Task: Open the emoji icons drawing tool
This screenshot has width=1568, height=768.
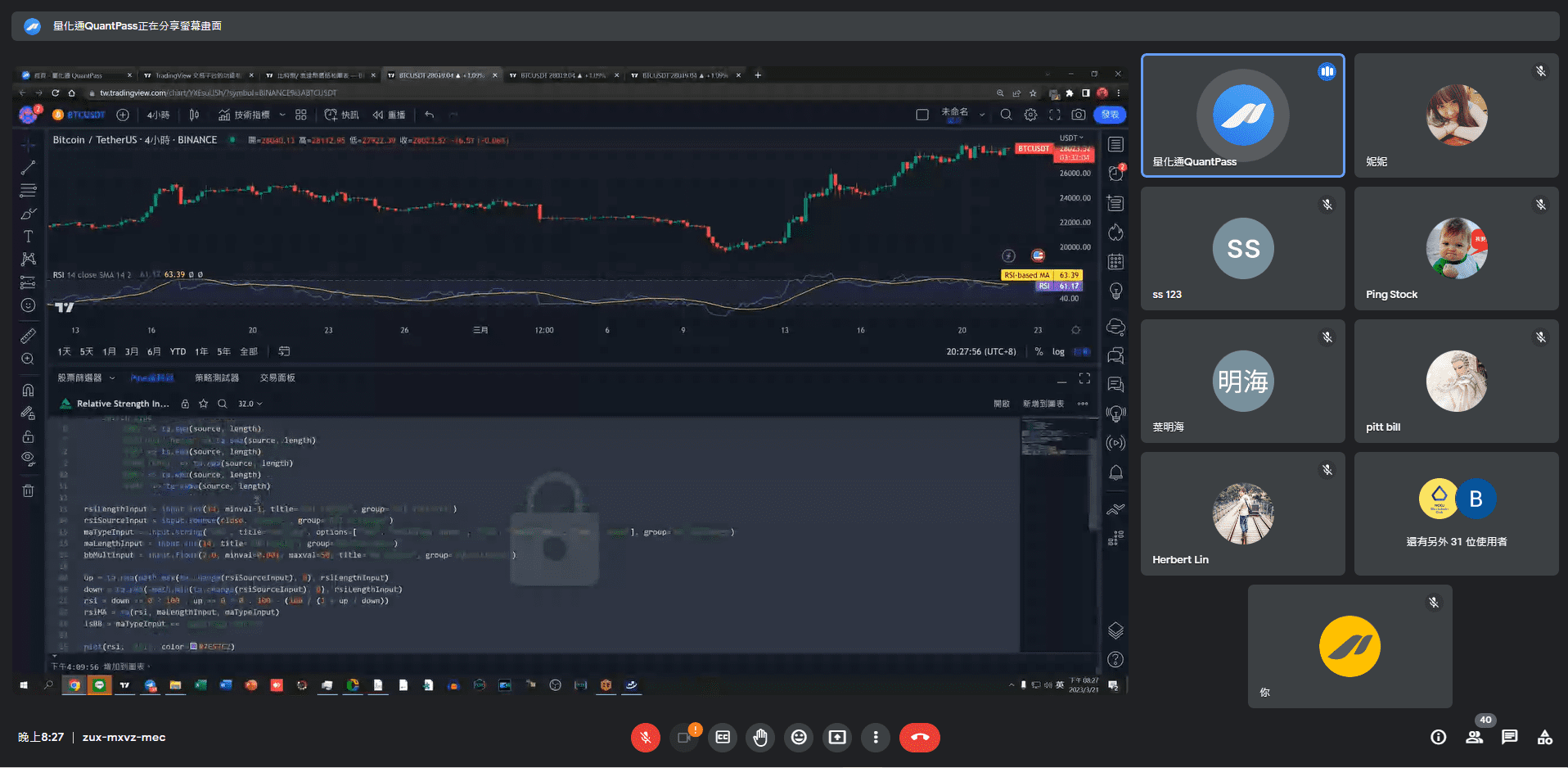Action: 28,305
